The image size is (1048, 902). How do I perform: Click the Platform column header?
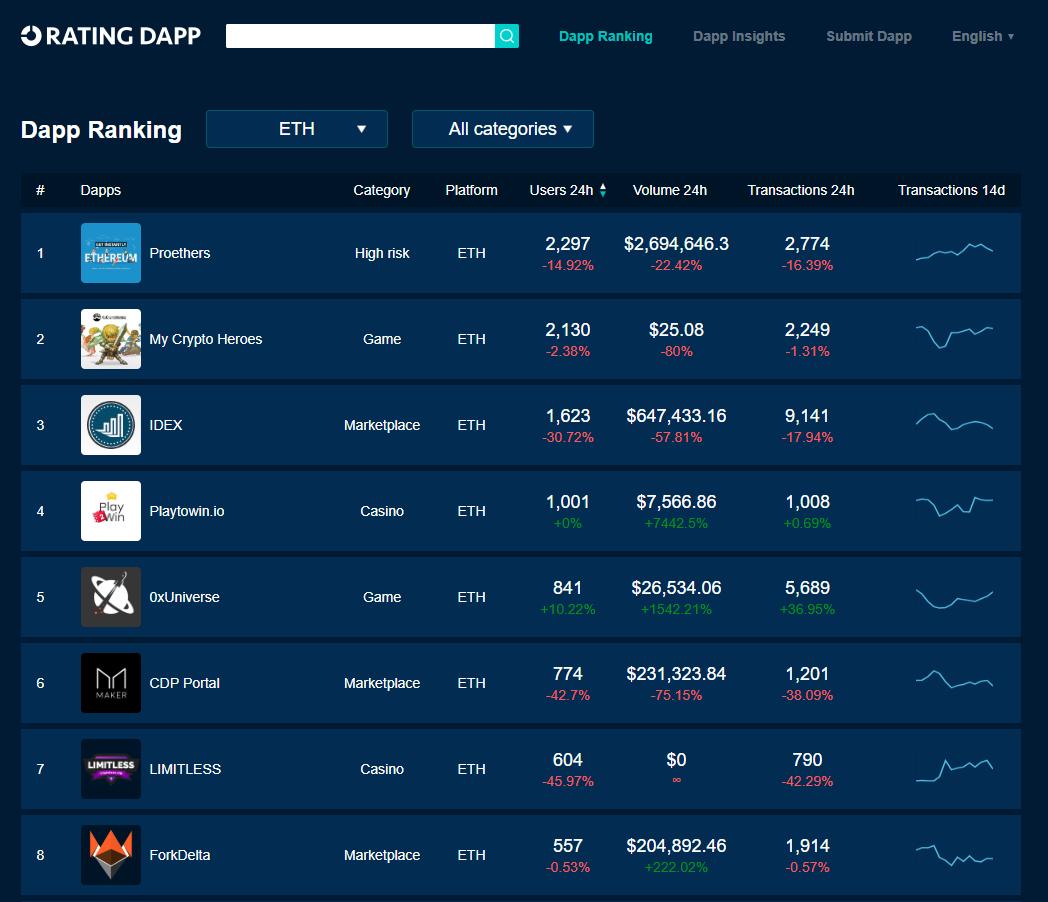pos(471,190)
